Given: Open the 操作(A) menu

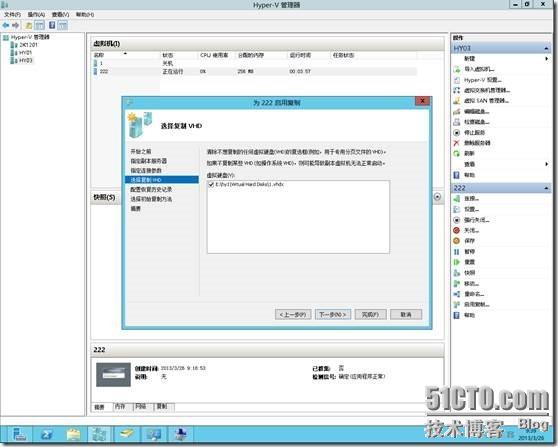Looking at the screenshot, I should coord(36,15).
